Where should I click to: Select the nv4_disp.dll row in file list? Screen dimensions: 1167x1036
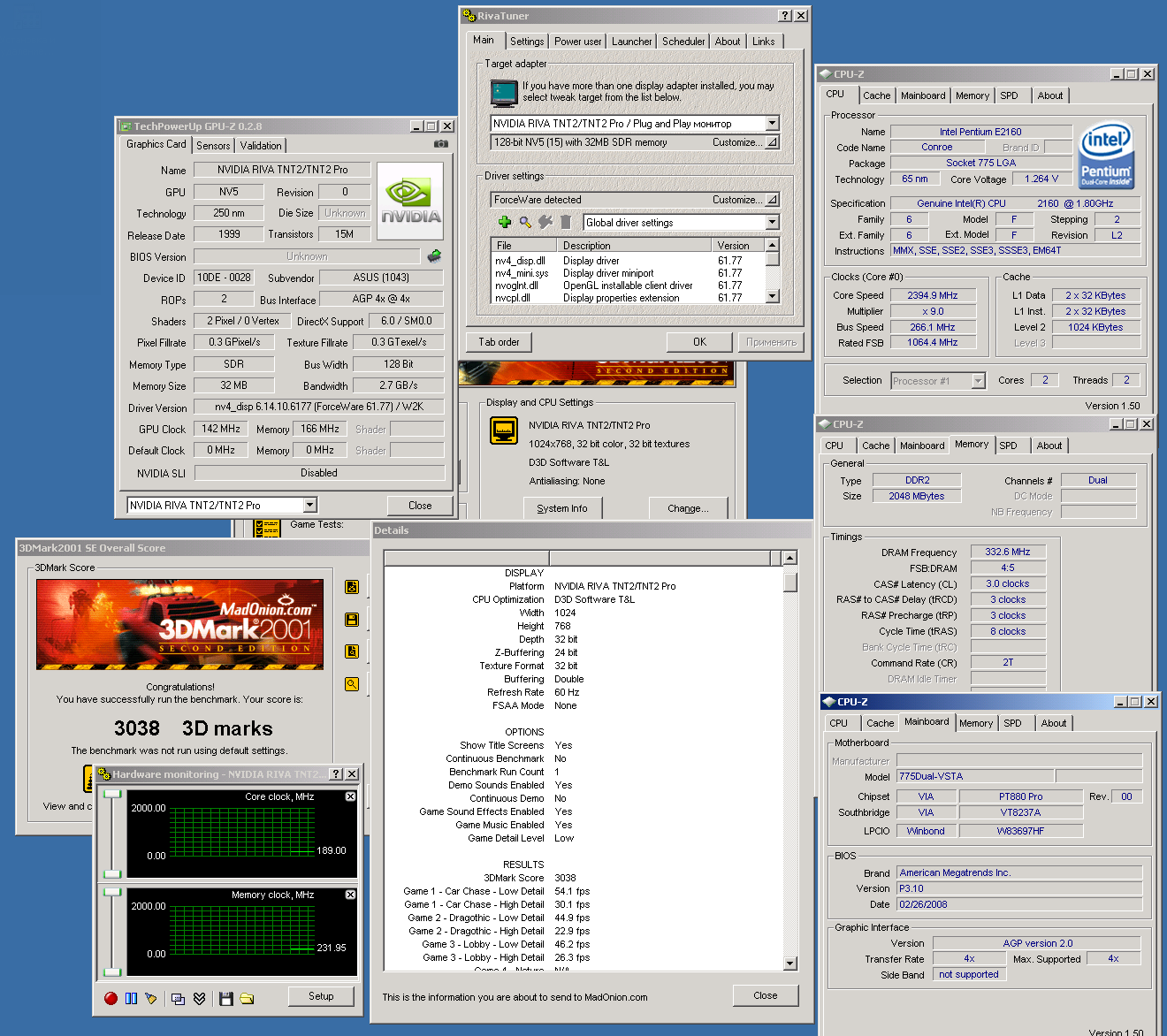(628, 261)
